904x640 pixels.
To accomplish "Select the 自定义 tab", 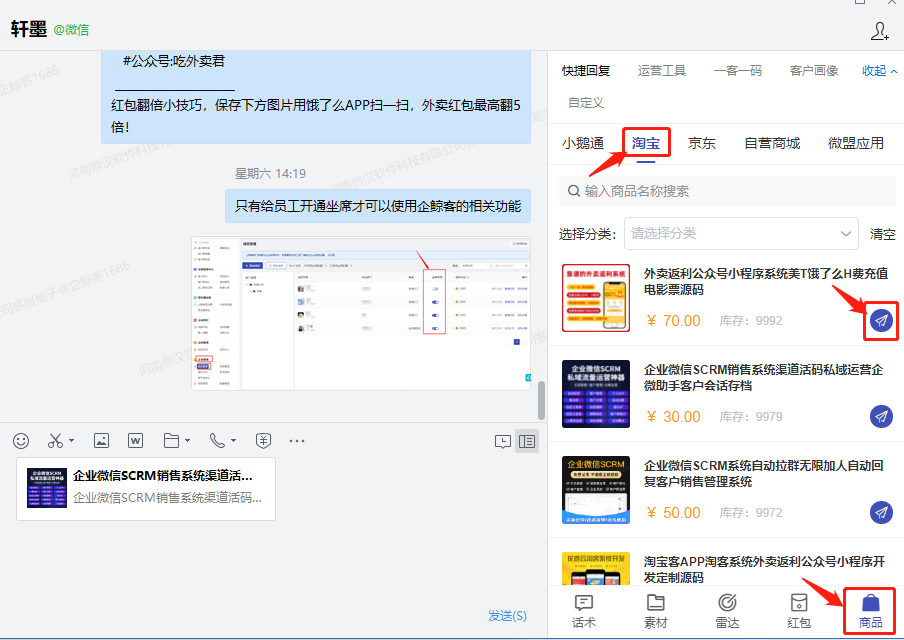I will (586, 103).
